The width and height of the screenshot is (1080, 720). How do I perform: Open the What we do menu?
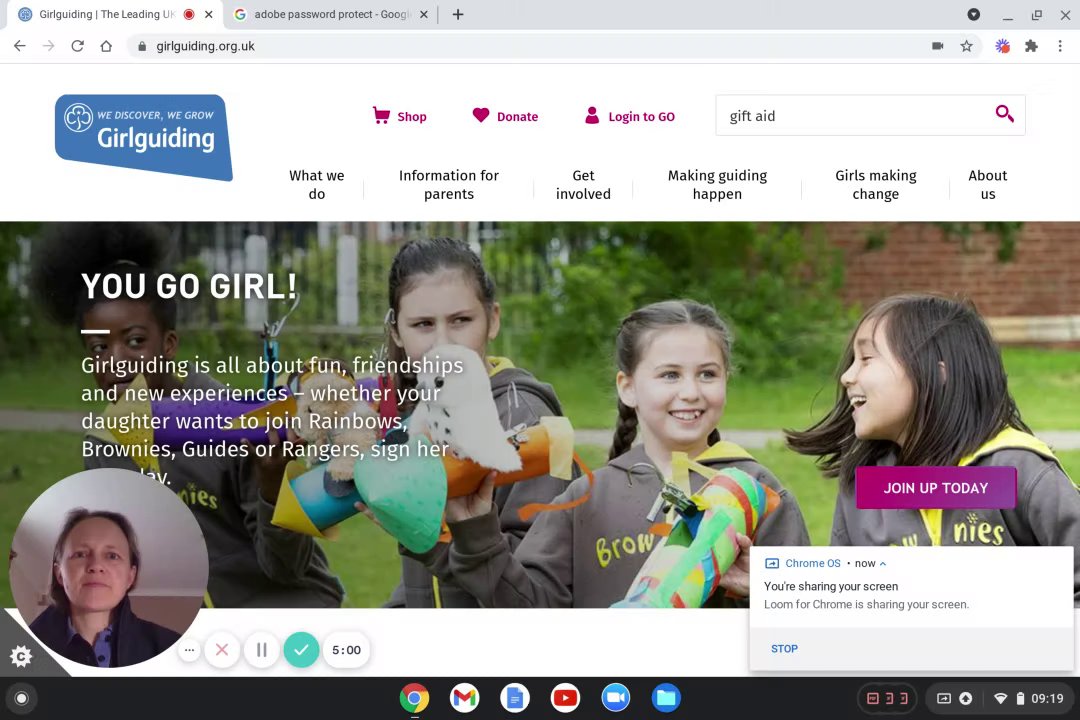click(317, 185)
